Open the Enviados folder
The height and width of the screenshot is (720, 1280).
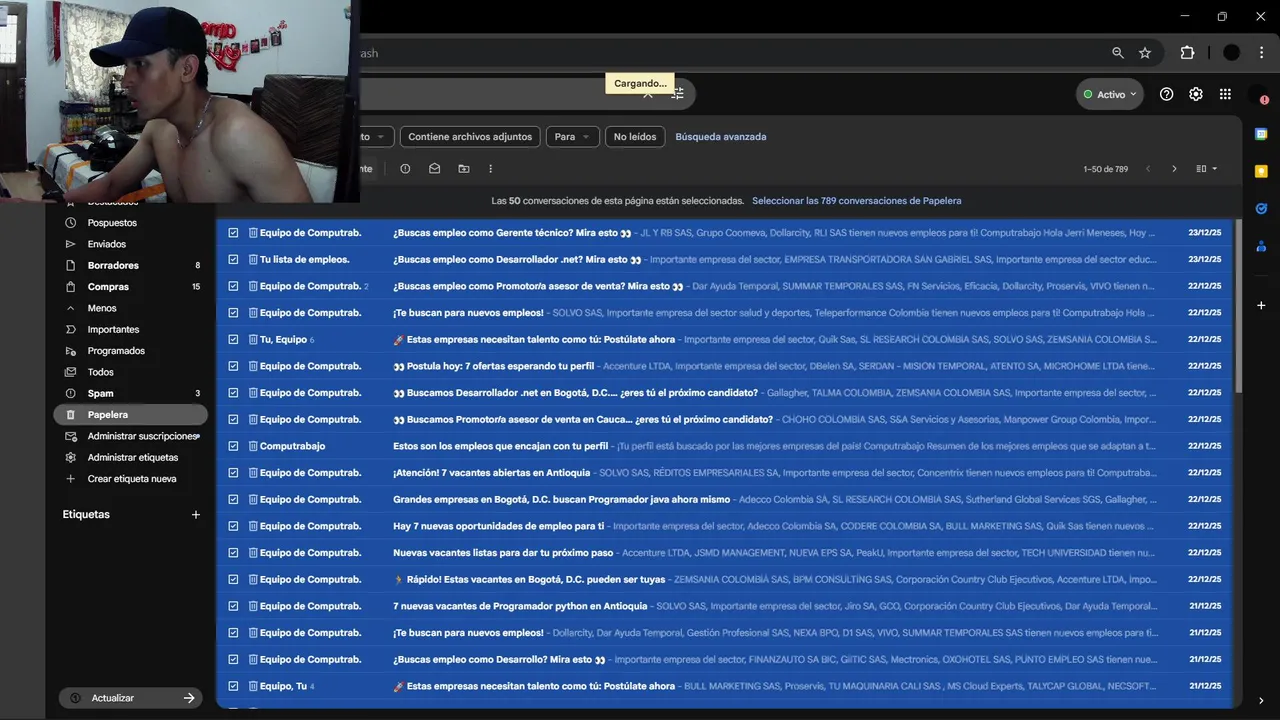(x=107, y=244)
